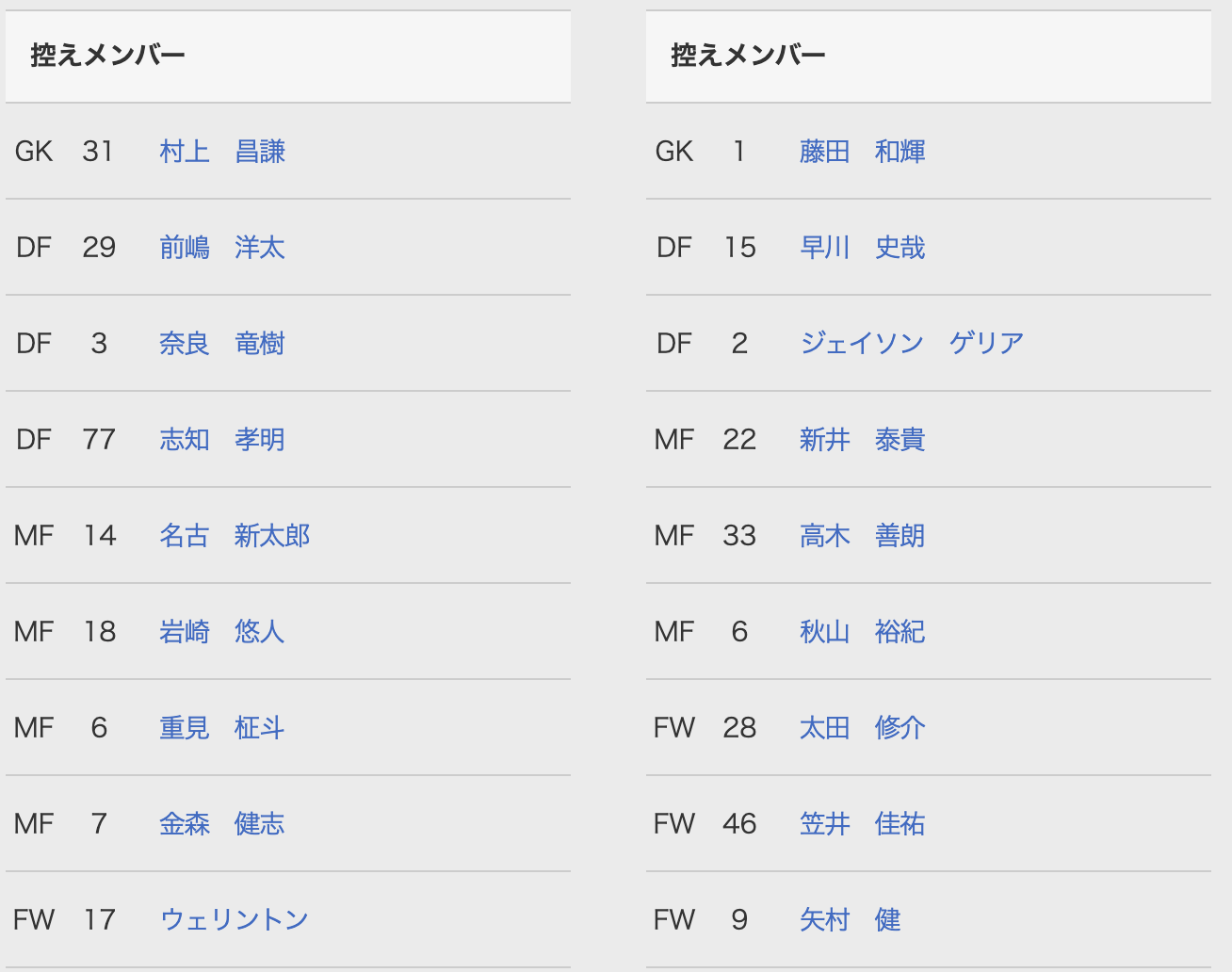Click on 岩崎 悠人 link

(x=222, y=632)
